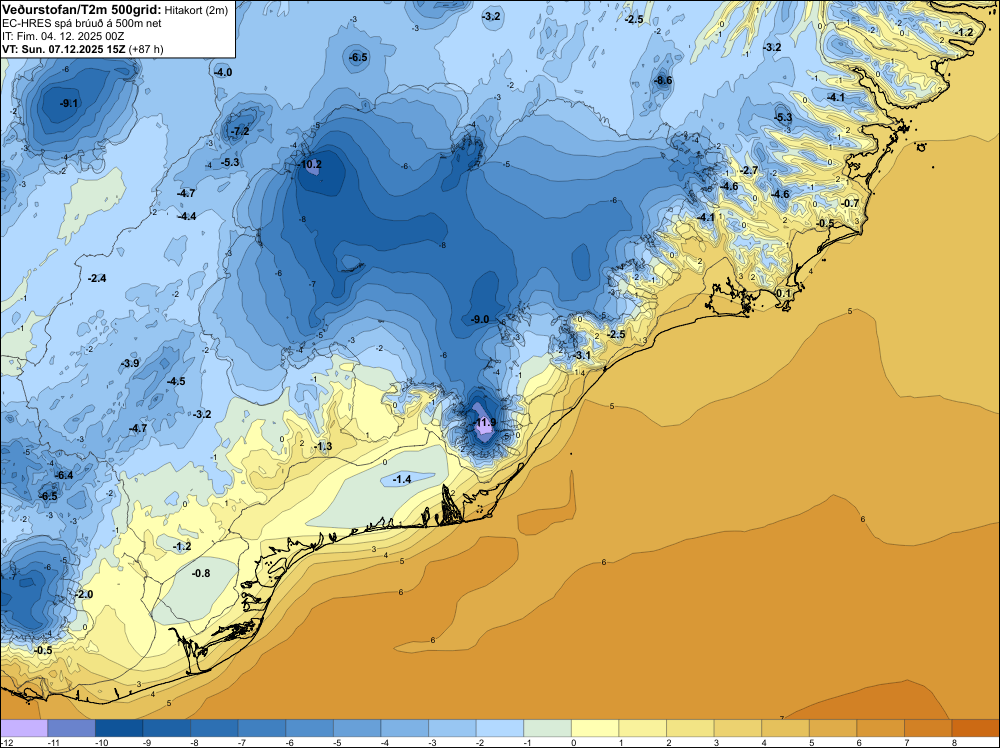
Task: Click the -2.7 temperature value
Action: click(x=749, y=171)
